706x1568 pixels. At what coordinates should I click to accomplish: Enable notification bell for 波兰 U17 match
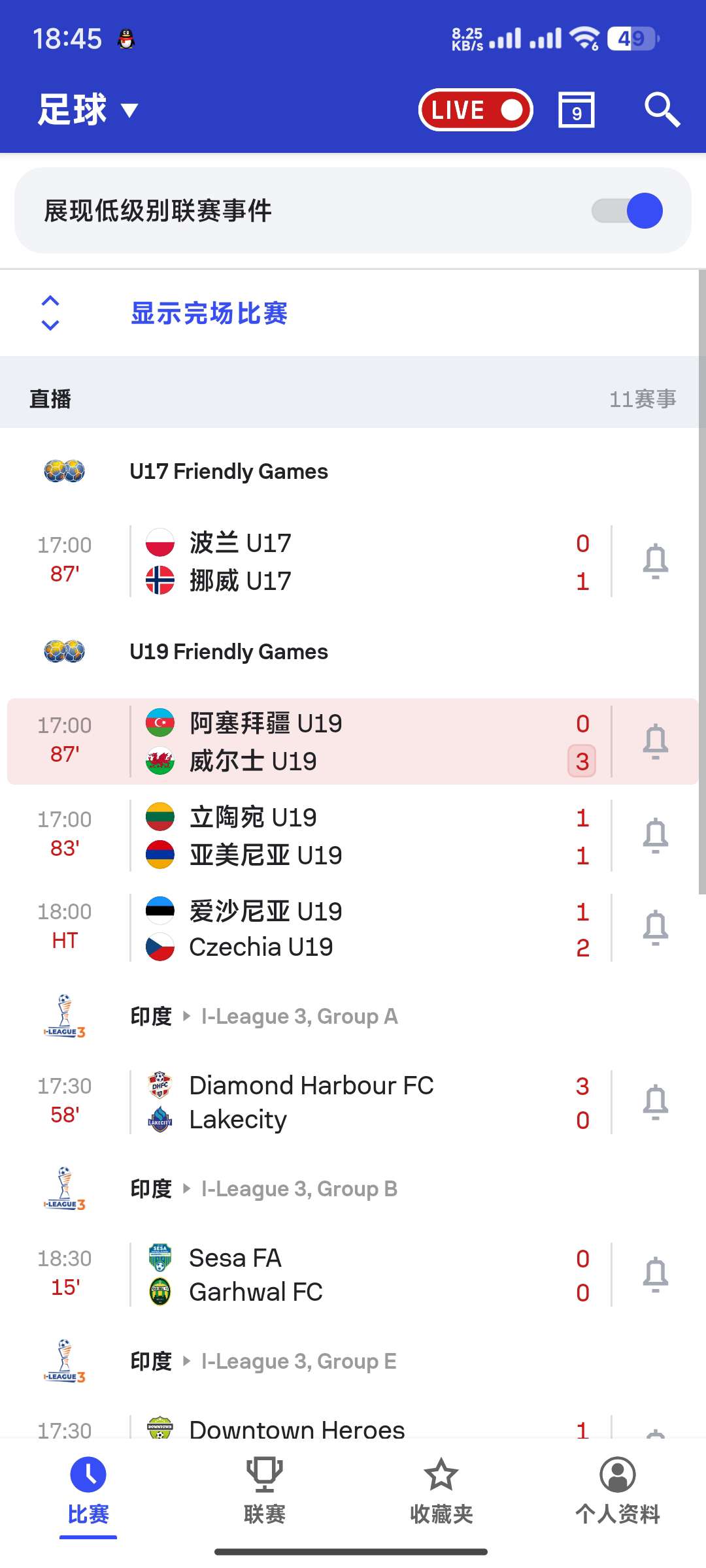656,562
